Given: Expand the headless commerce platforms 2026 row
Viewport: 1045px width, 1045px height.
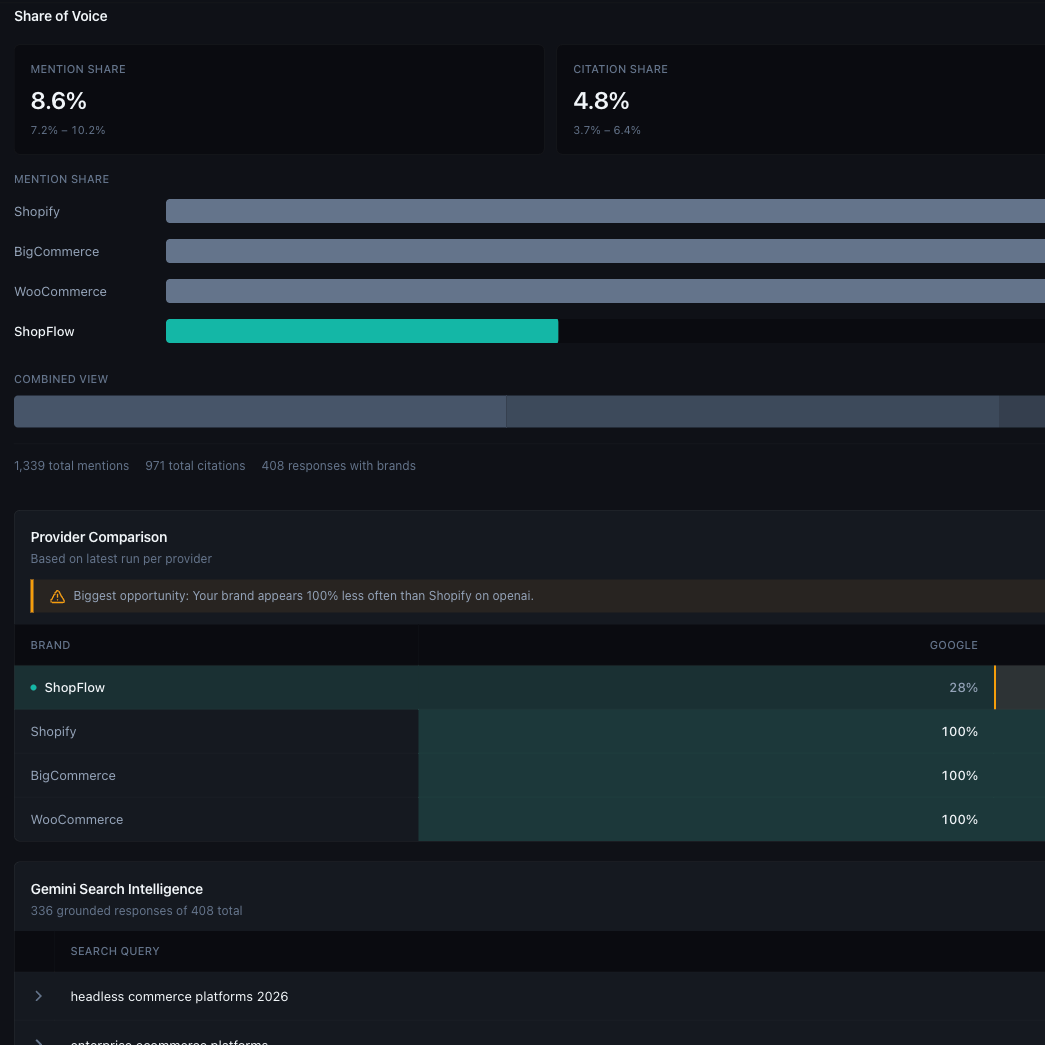Looking at the screenshot, I should click(39, 996).
